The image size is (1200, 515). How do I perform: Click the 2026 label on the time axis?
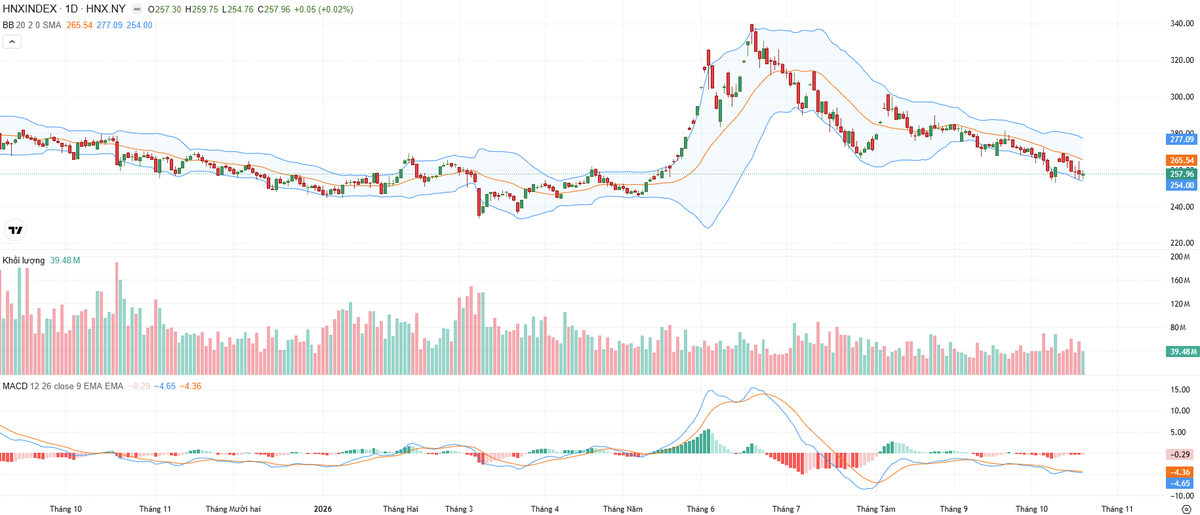(323, 508)
